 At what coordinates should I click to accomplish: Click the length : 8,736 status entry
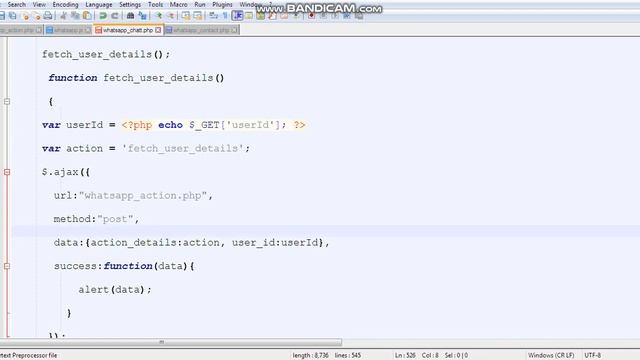click(311, 356)
